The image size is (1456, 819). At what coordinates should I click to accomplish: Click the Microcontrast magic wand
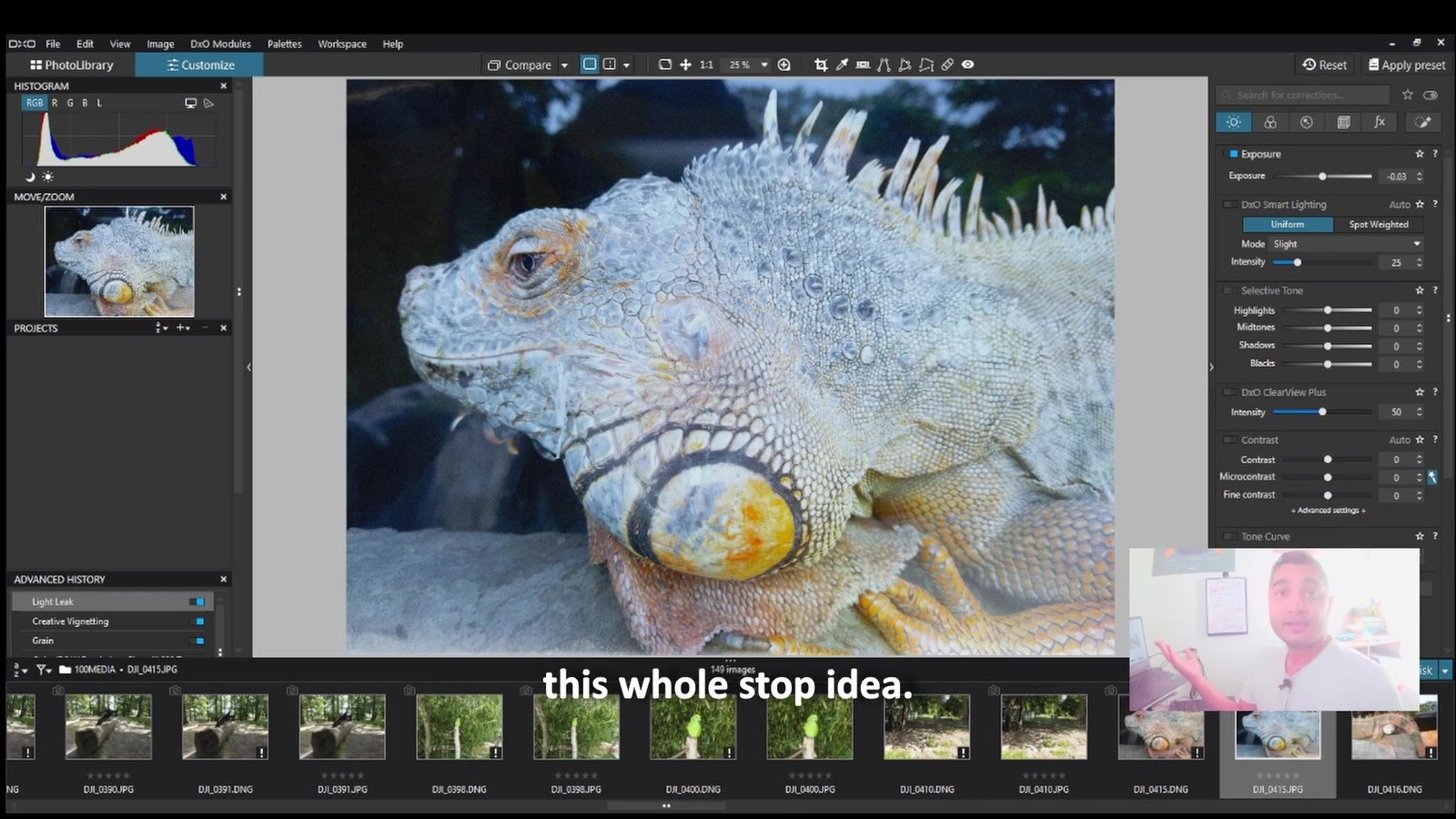click(x=1432, y=477)
